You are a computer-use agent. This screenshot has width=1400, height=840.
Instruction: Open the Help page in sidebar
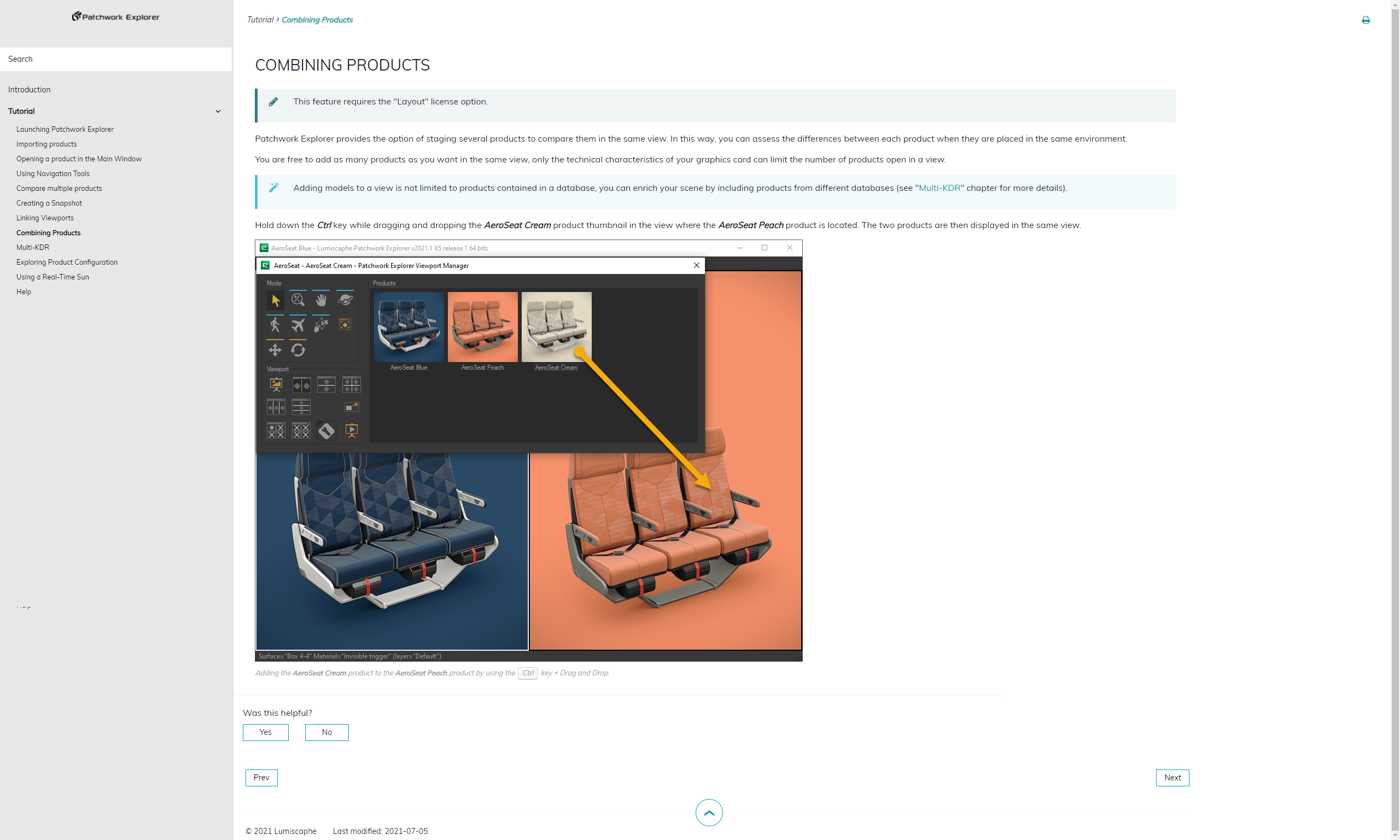[24, 291]
